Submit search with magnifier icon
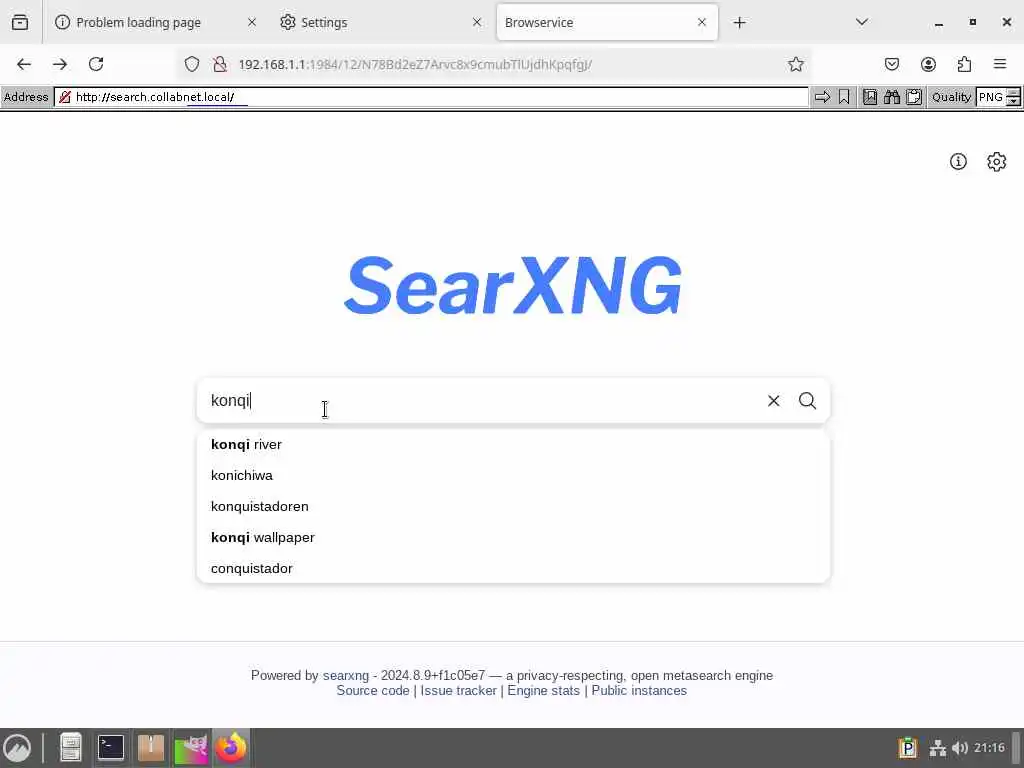Viewport: 1024px width, 768px height. click(x=807, y=400)
